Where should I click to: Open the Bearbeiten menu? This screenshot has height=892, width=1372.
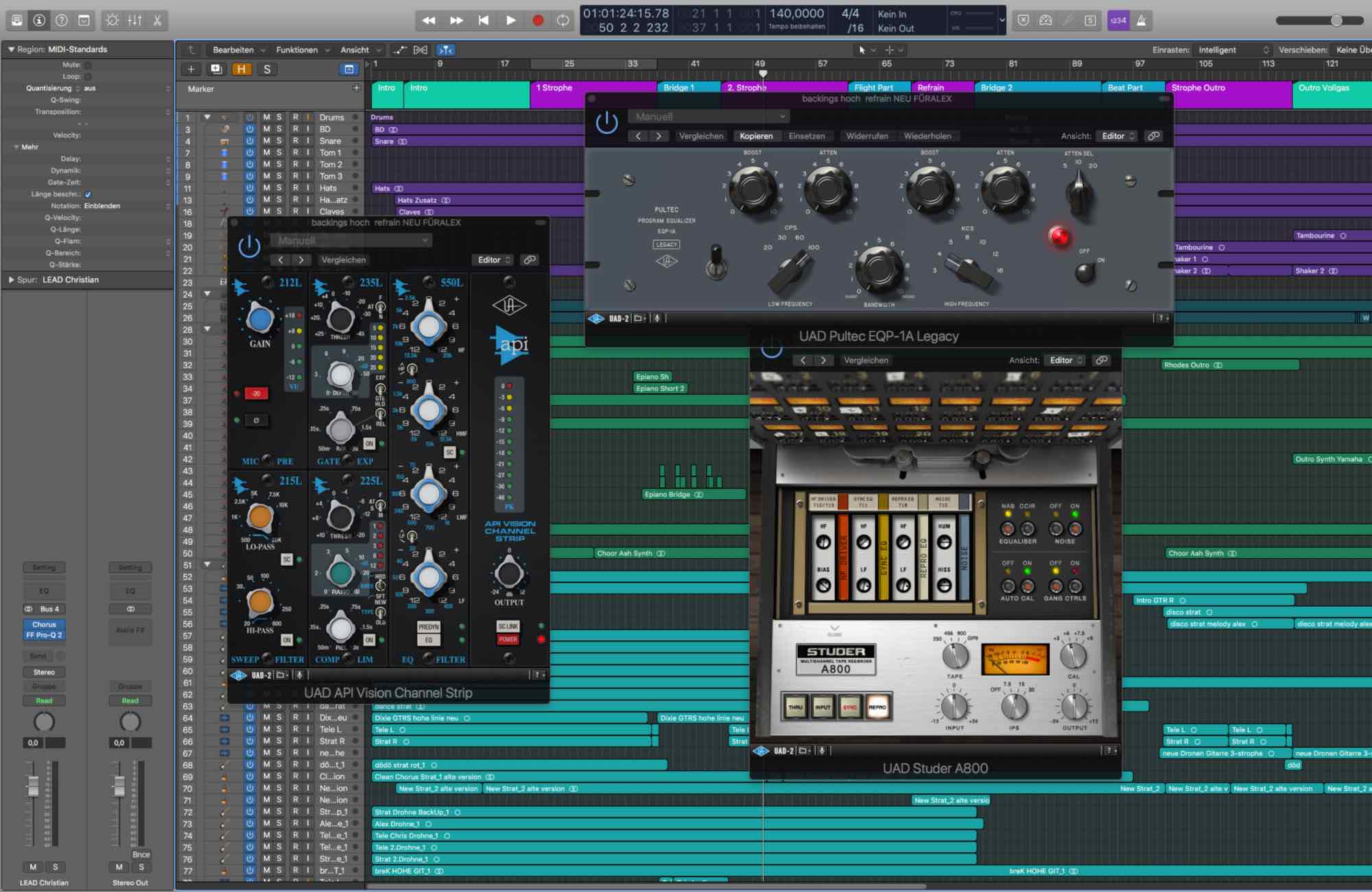[233, 49]
